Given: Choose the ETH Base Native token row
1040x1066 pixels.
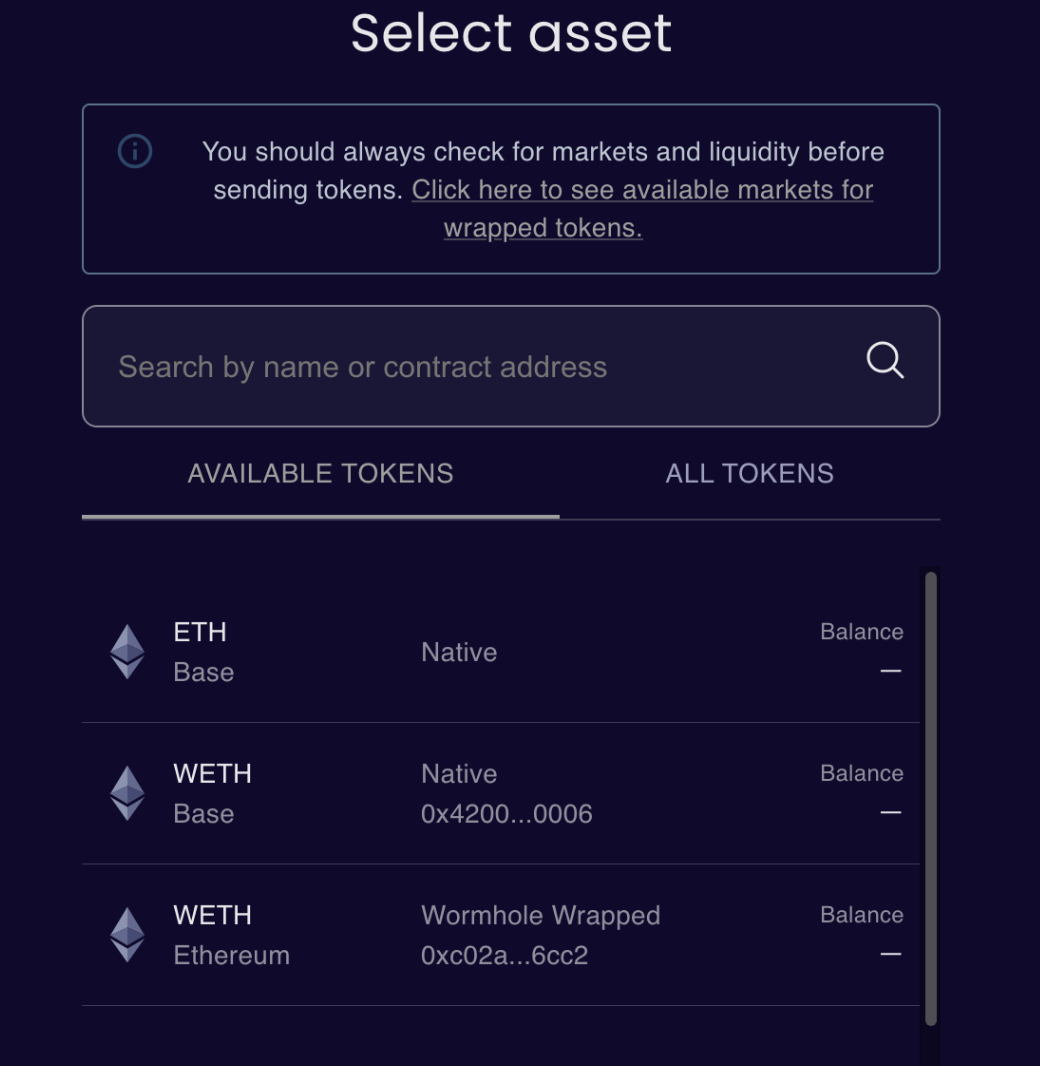Looking at the screenshot, I should click(500, 652).
